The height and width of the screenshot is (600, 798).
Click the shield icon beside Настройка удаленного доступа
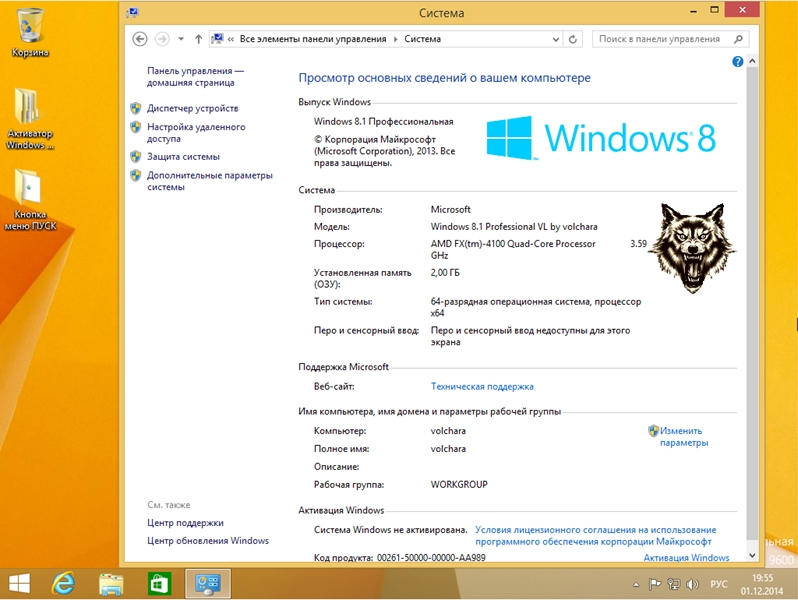[135, 127]
